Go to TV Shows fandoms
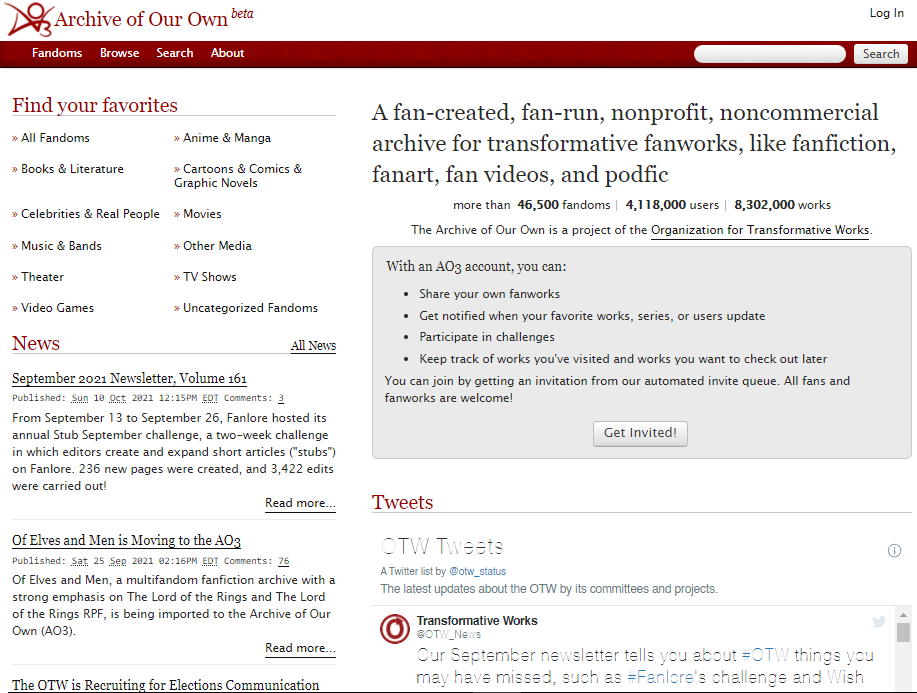 [x=209, y=277]
